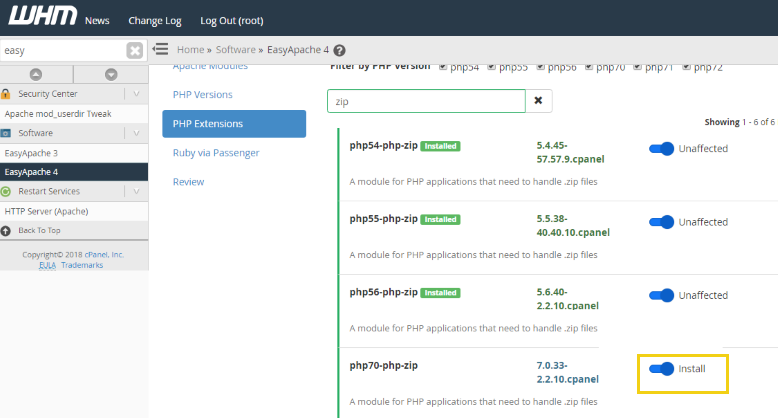
Task: Click the Installed badge beside php55-php-zip
Action: 440,219
